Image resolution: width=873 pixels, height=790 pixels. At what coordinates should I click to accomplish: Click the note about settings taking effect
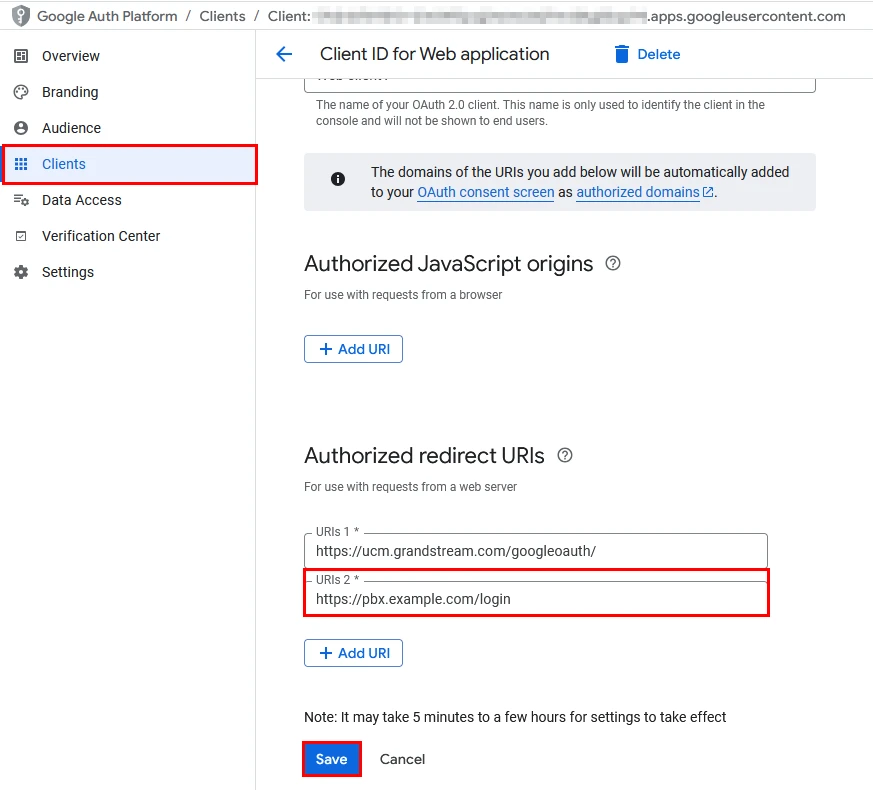(515, 717)
